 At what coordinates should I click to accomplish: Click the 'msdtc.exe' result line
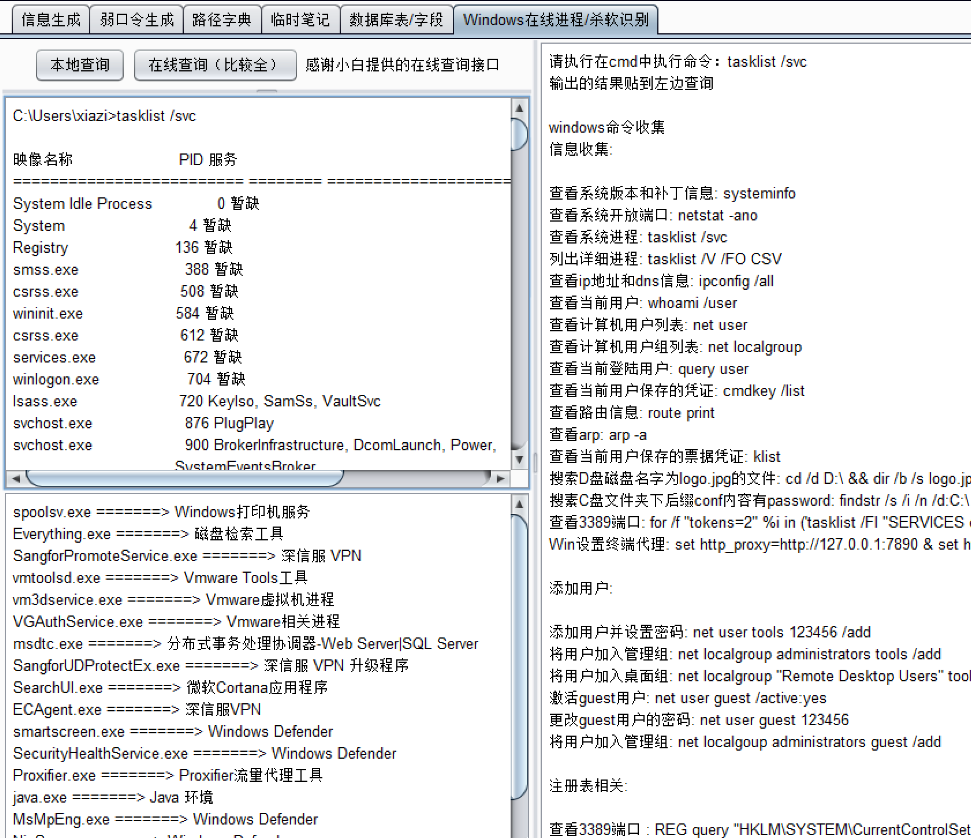[x=246, y=644]
